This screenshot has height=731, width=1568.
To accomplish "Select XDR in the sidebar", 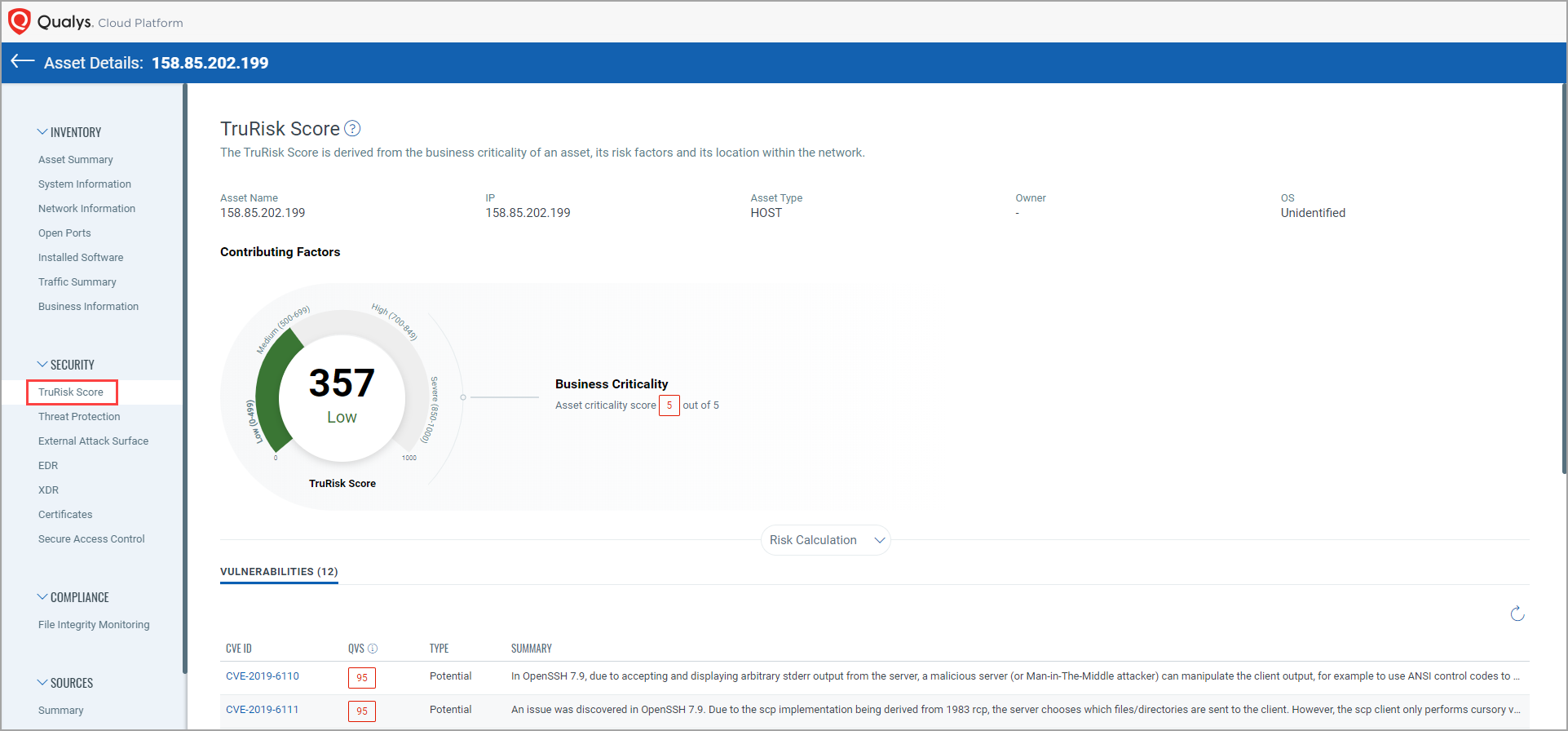I will click(x=48, y=490).
